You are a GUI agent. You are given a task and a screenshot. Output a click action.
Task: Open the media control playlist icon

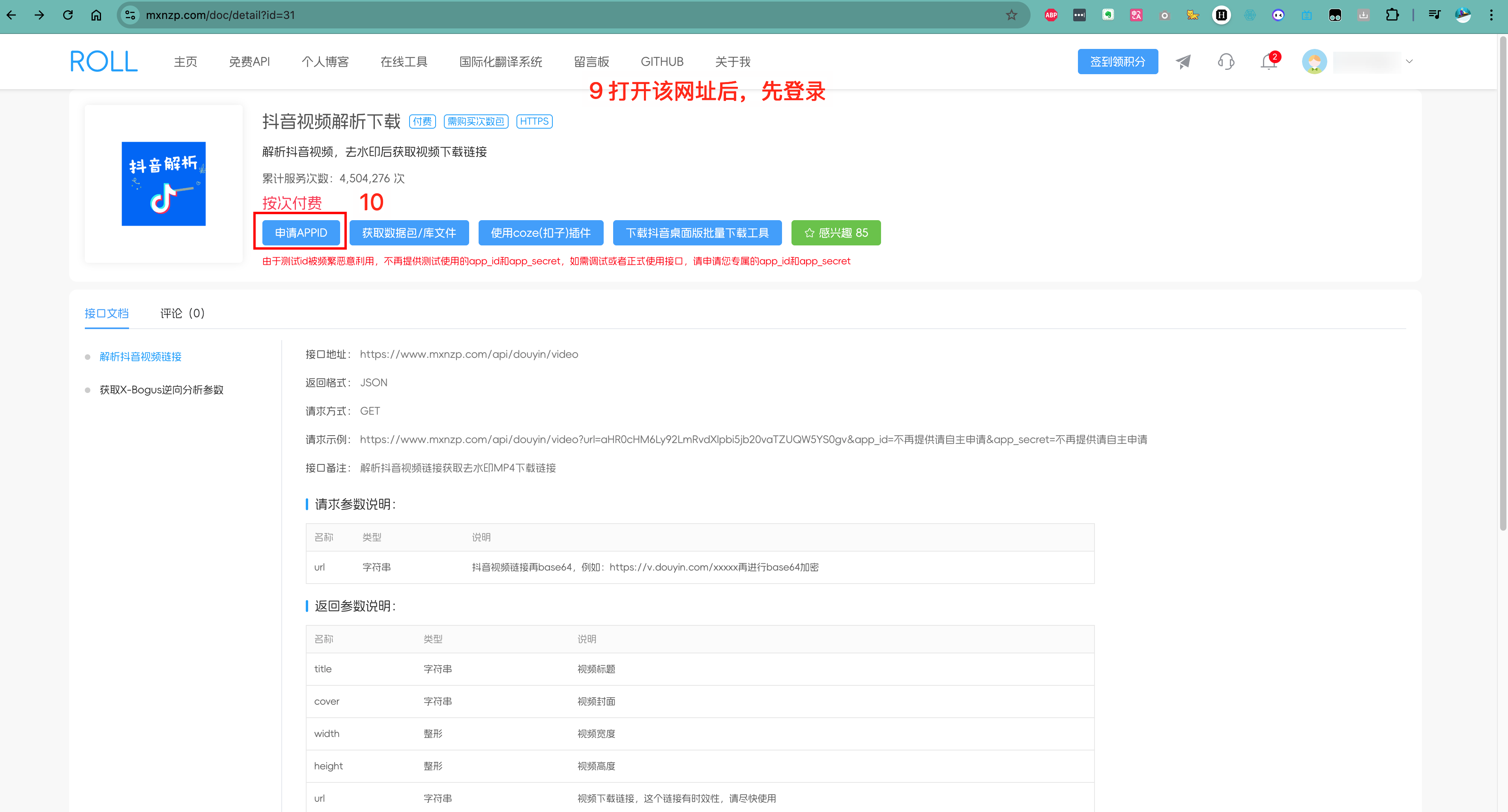(x=1434, y=15)
